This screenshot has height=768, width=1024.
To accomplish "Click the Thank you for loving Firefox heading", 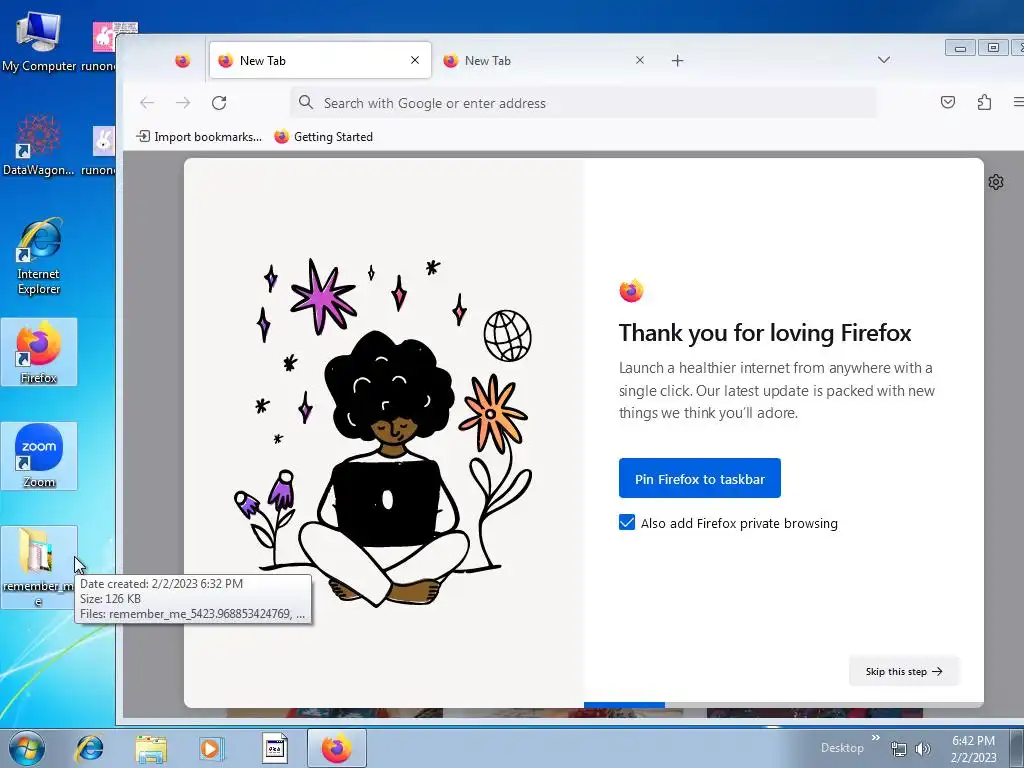I will coord(765,333).
